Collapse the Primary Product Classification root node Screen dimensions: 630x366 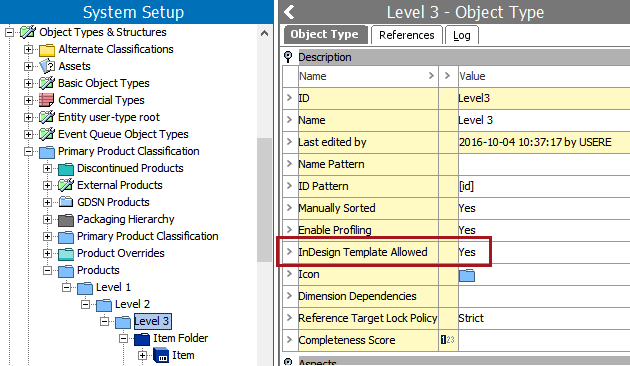coord(29,151)
